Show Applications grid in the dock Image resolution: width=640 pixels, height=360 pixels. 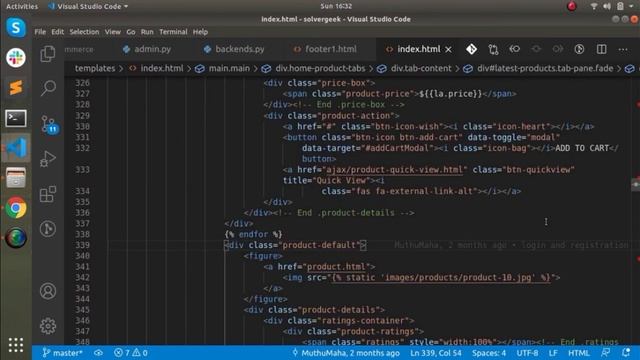point(16,345)
